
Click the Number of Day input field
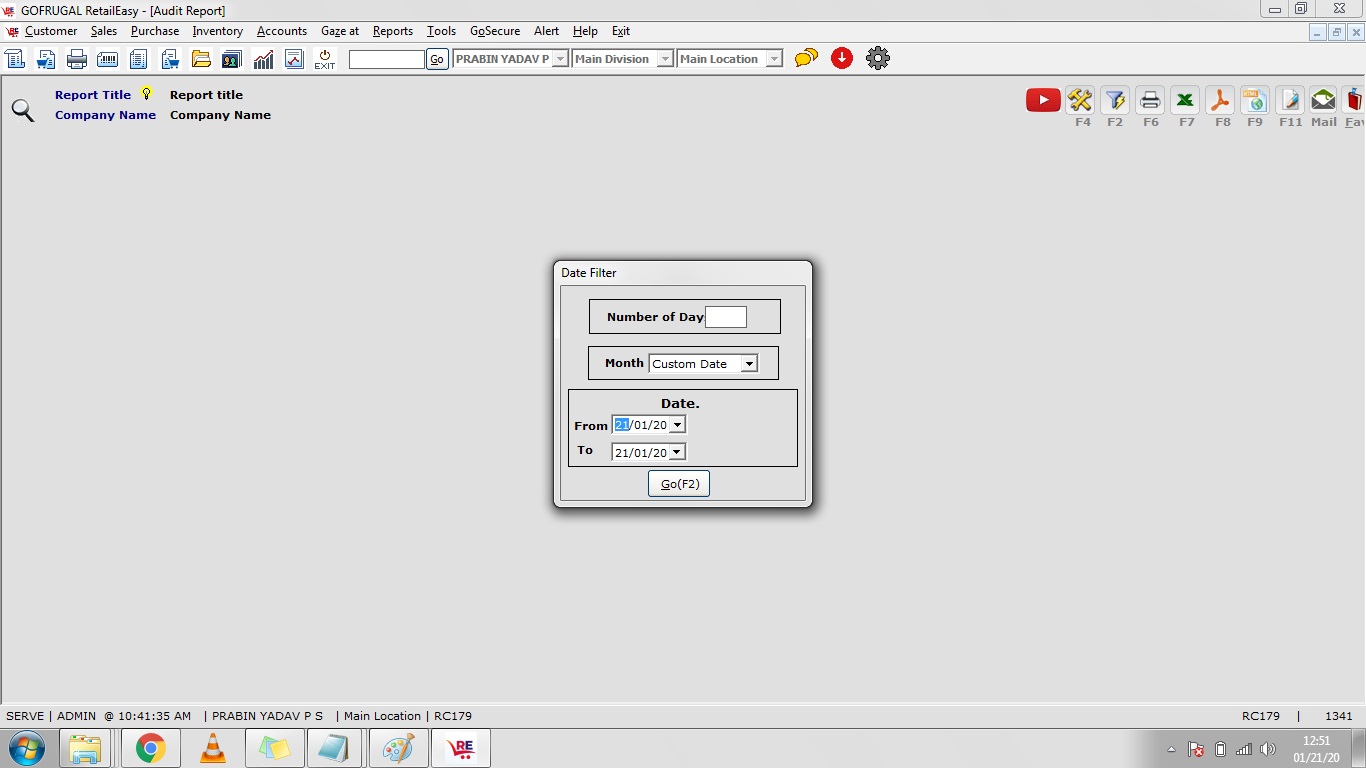(x=726, y=317)
